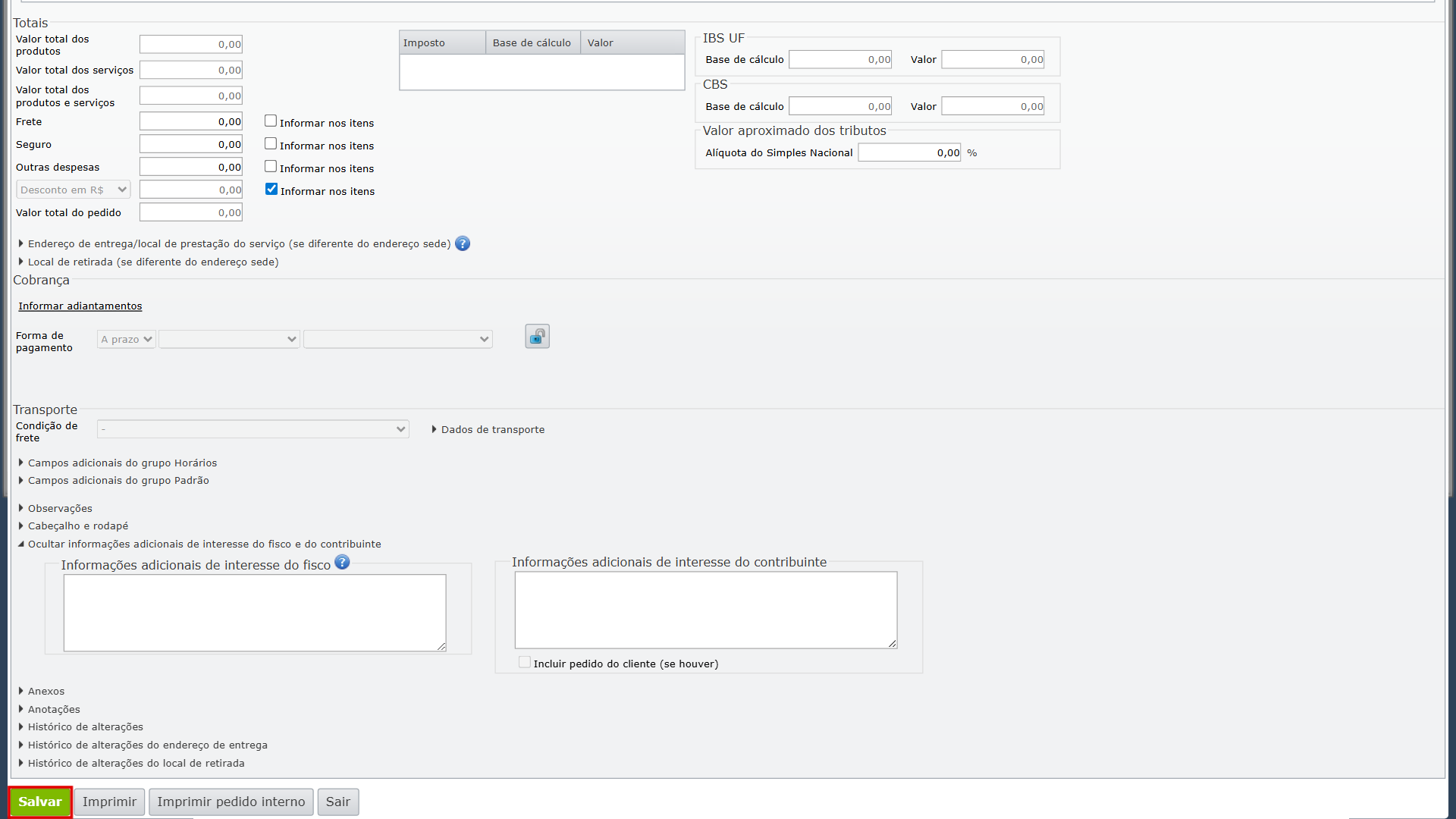The image size is (1456, 819).
Task: Check Informar nos itens for Seguro
Action: coord(271,144)
